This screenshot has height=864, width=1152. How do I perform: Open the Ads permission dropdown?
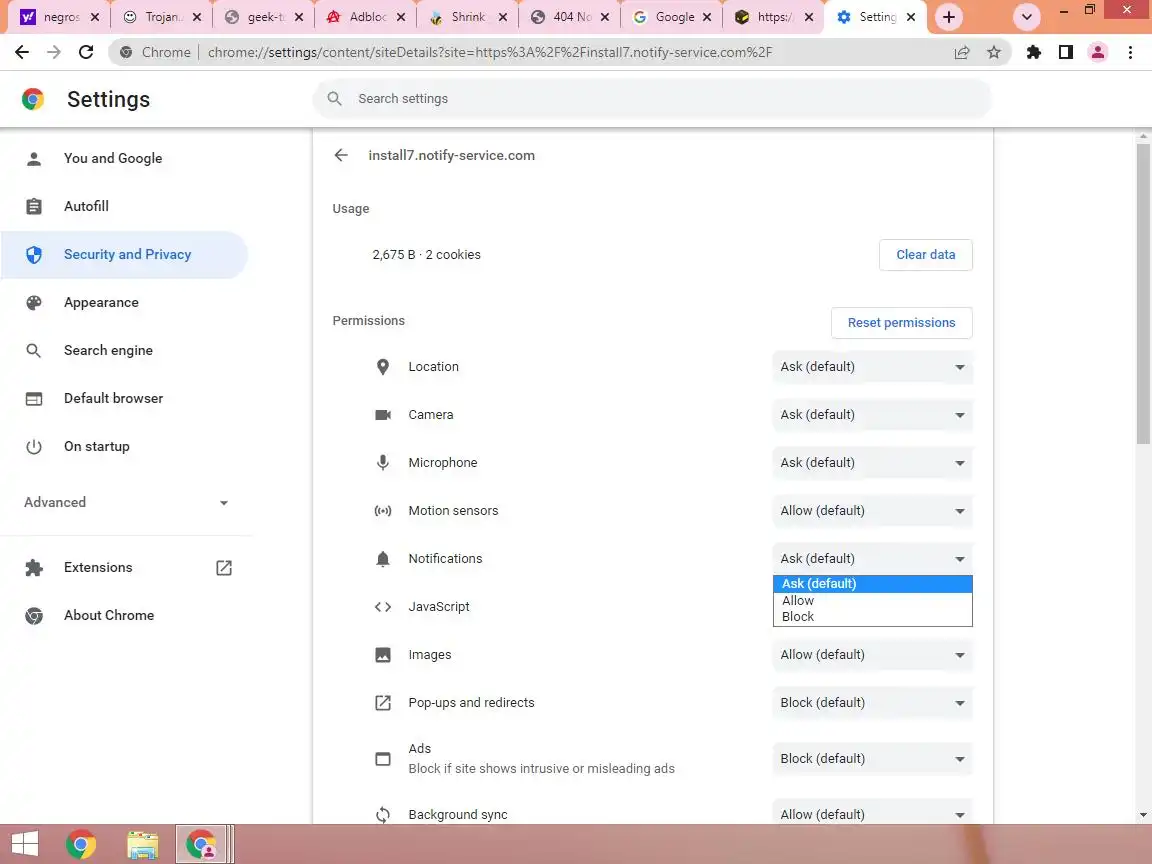point(873,759)
